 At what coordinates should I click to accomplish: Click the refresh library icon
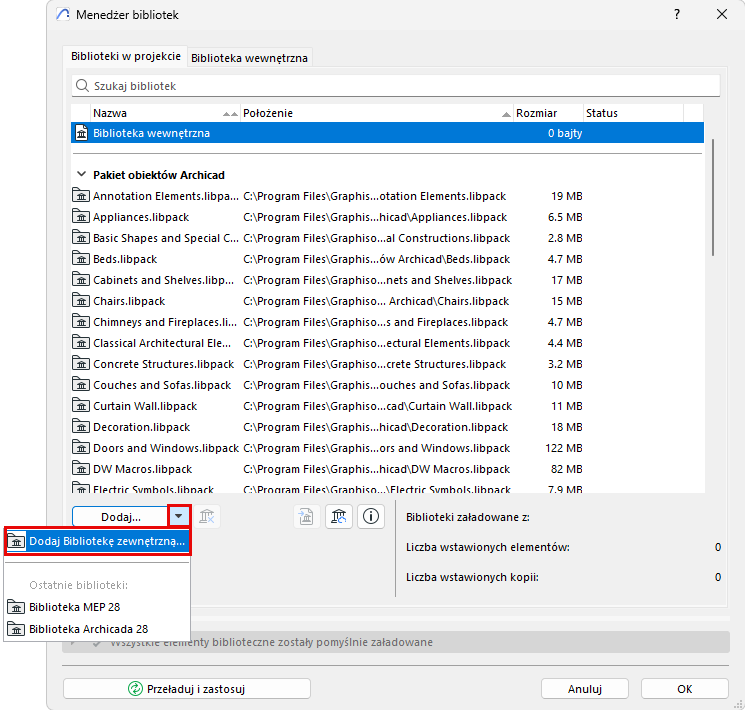click(338, 517)
